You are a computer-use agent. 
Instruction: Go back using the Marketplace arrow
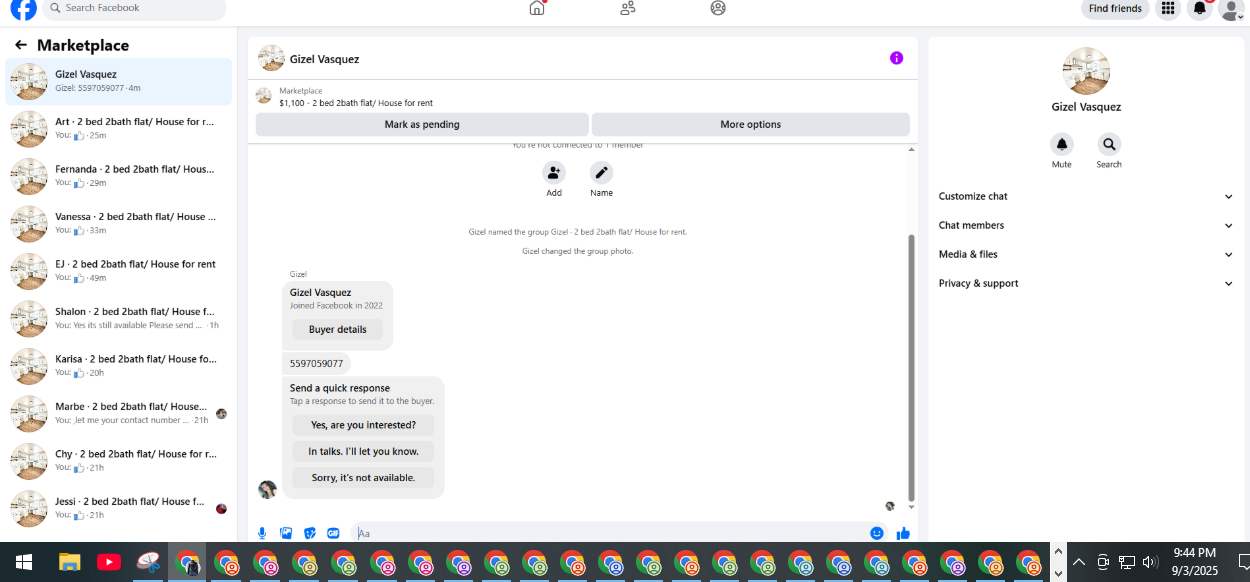coord(20,45)
